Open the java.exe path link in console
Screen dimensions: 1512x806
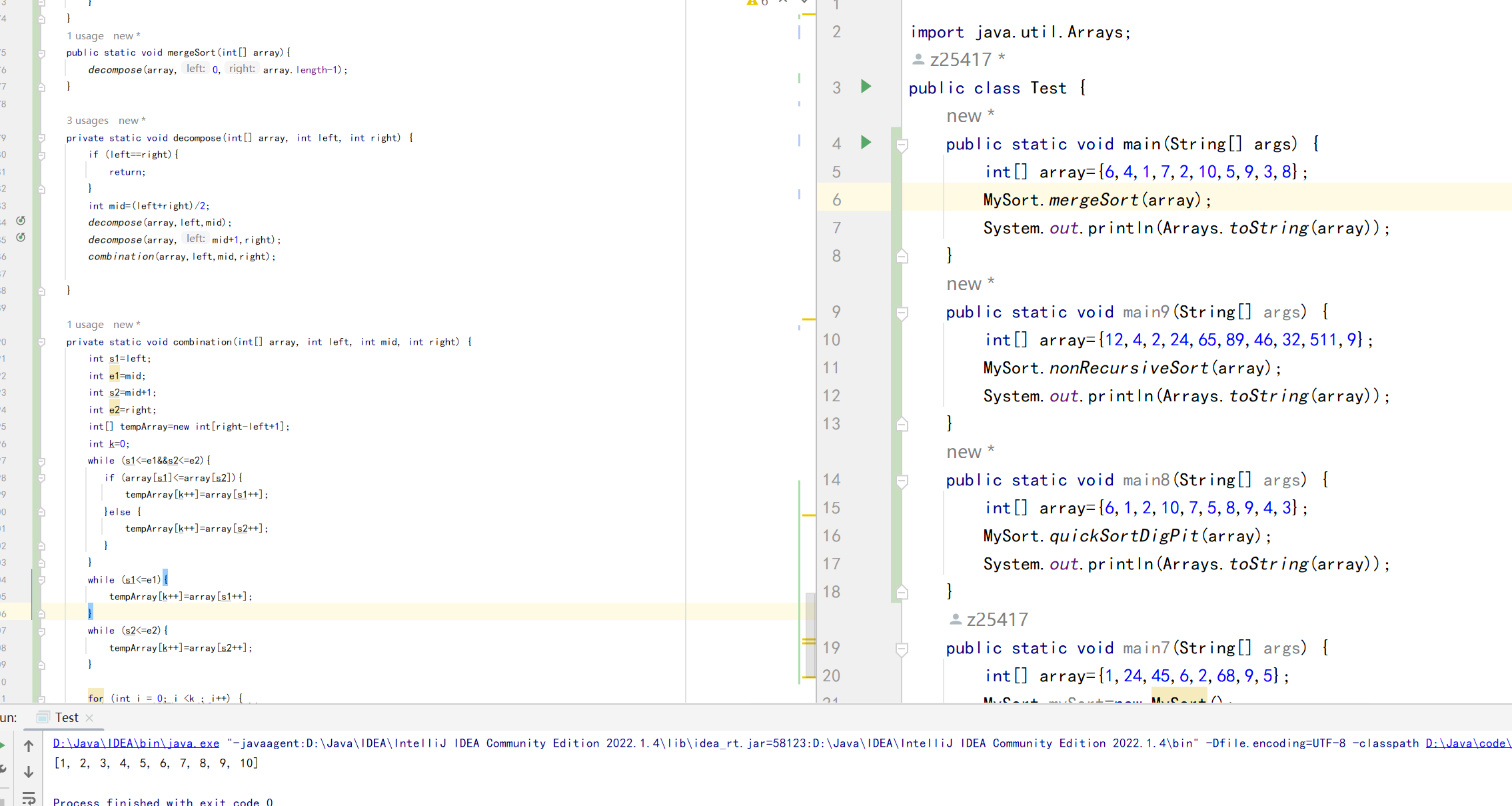point(136,743)
